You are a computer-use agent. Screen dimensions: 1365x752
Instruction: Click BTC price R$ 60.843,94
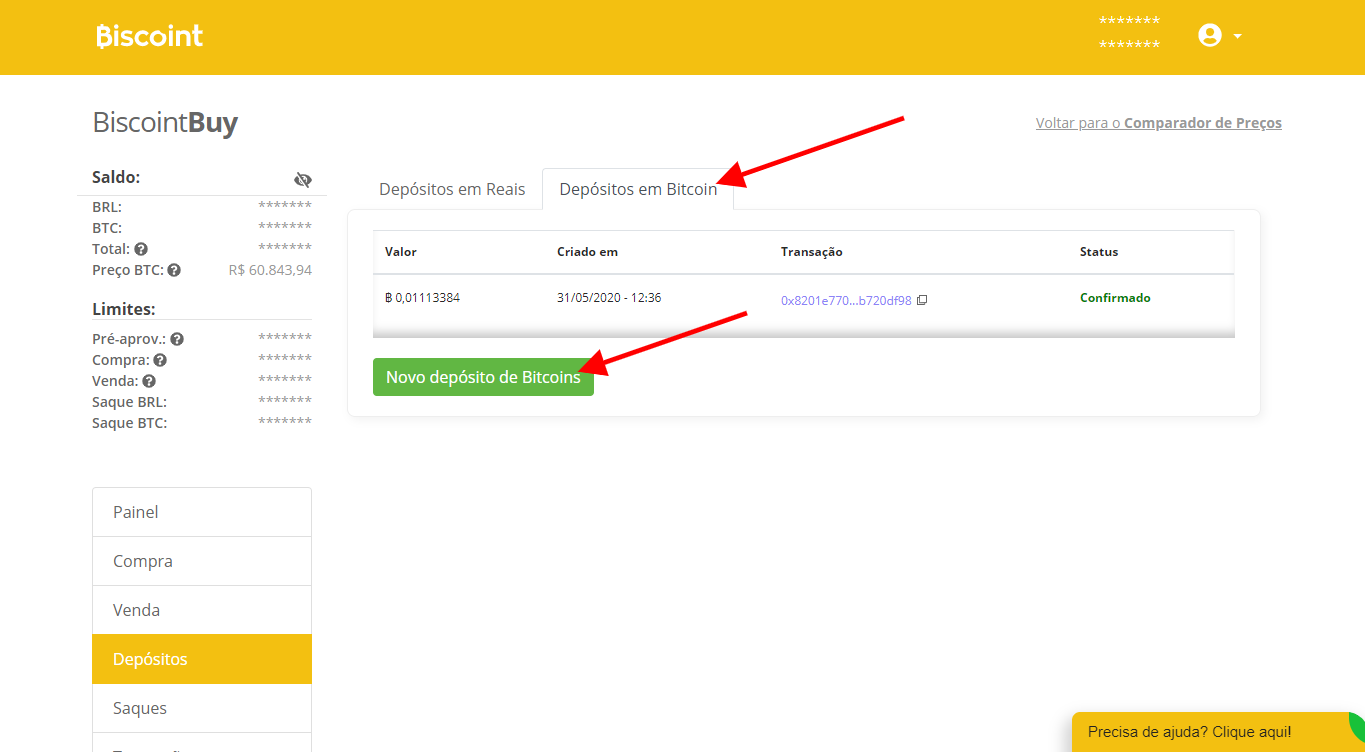click(x=270, y=270)
